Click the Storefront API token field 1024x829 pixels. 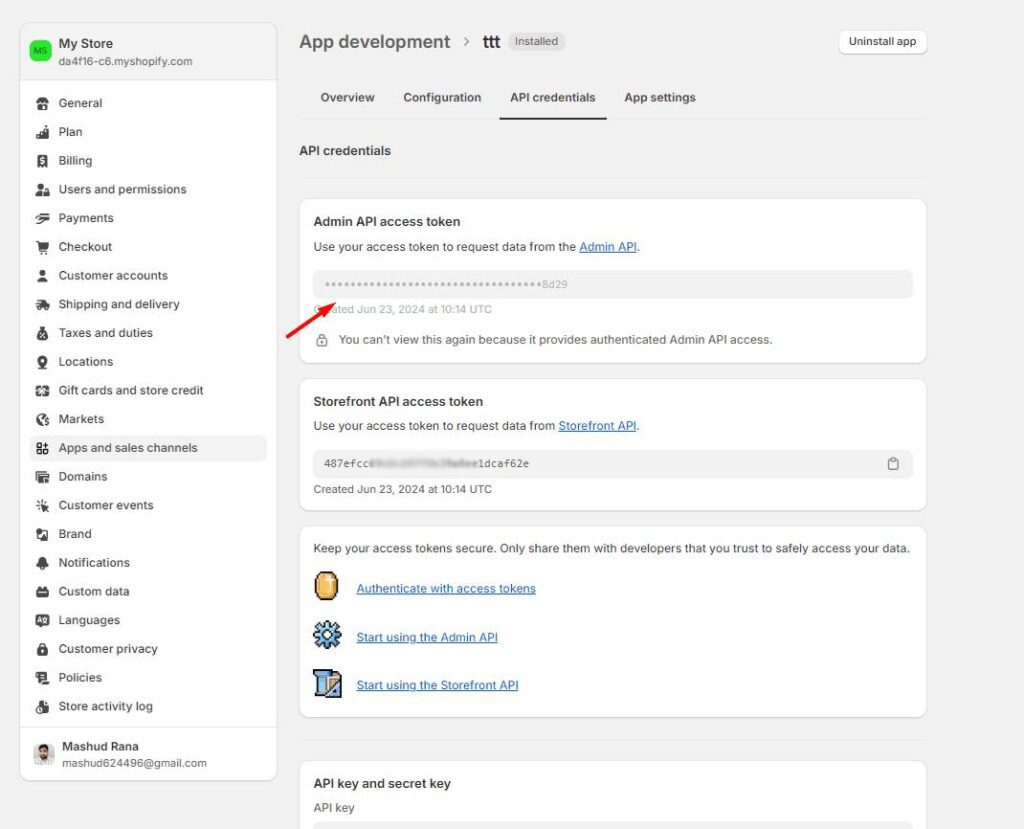tap(613, 464)
